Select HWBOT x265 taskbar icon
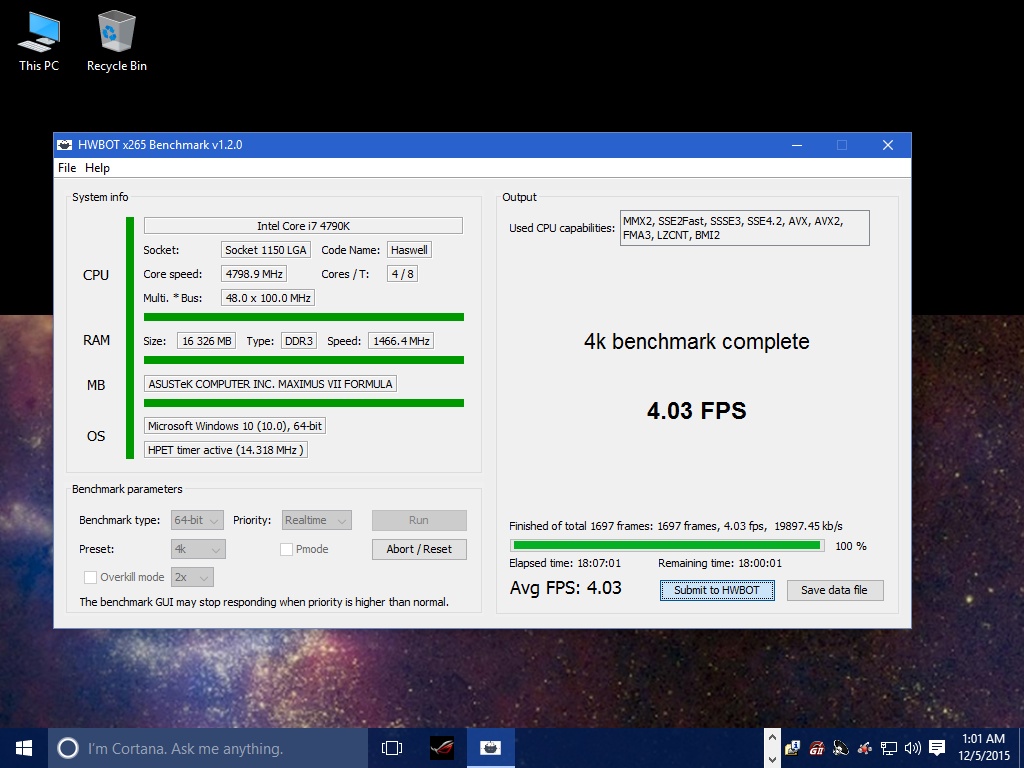The image size is (1024, 768). point(490,748)
